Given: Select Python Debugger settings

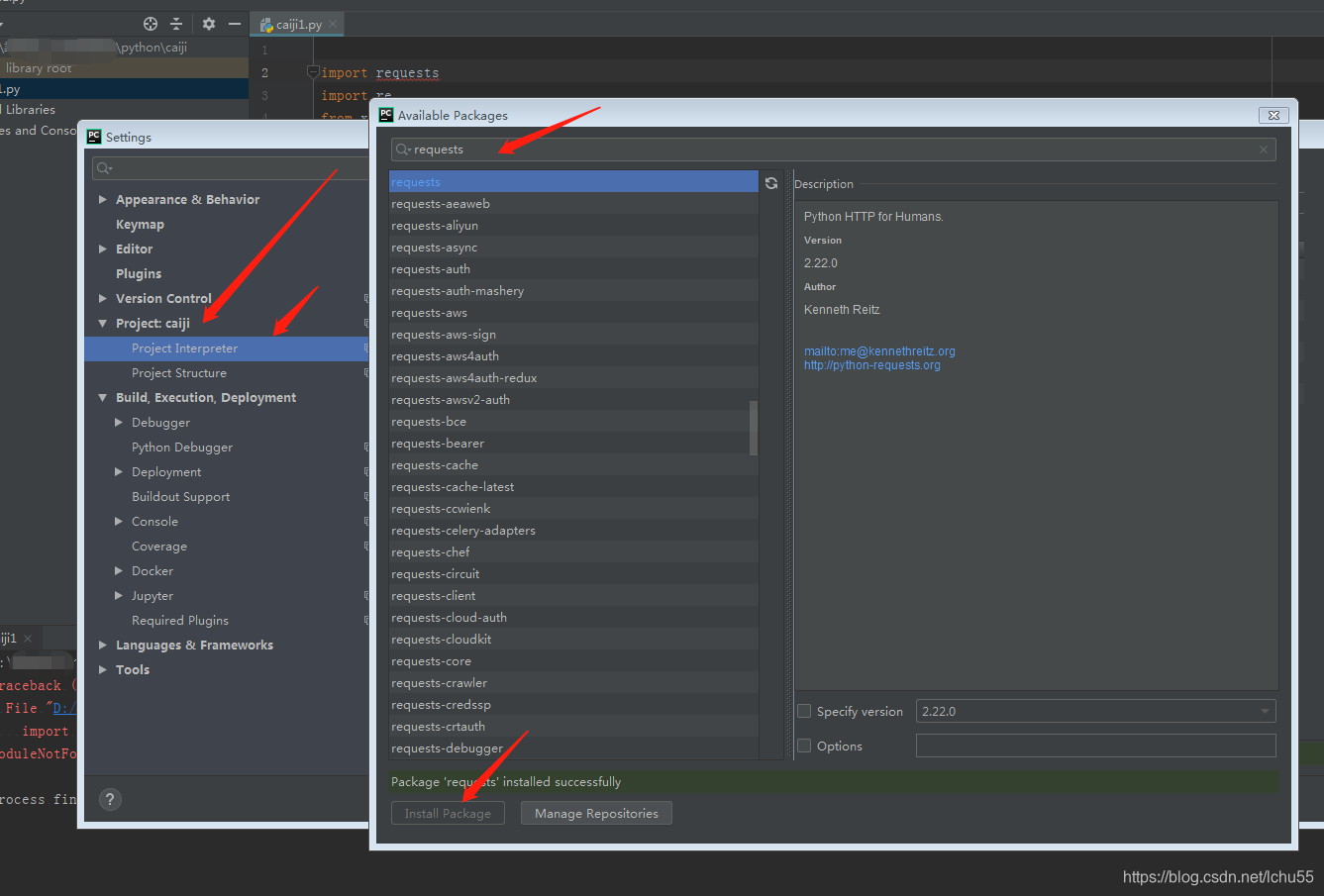Looking at the screenshot, I should [182, 448].
